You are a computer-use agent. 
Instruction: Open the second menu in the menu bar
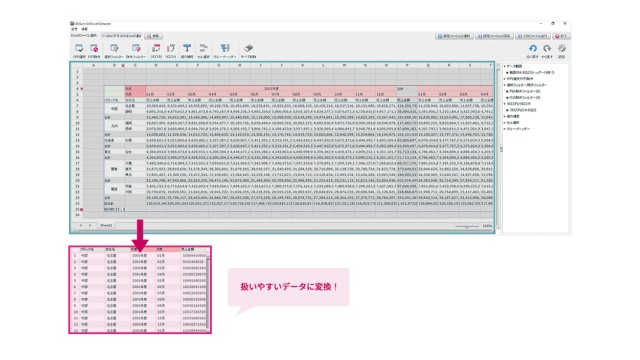[x=84, y=29]
